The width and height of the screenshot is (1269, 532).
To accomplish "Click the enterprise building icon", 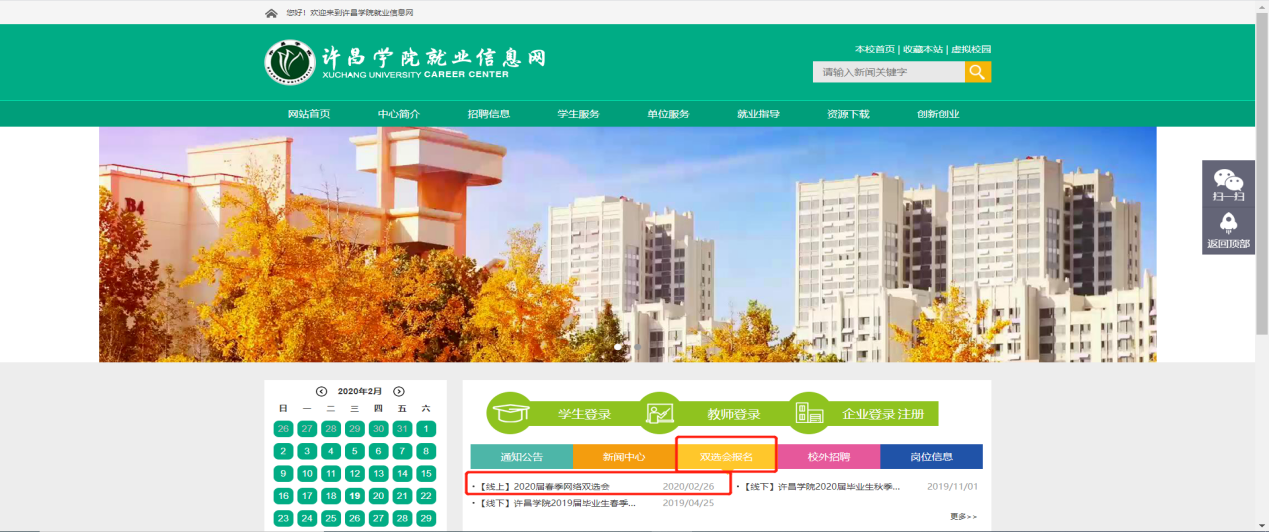I will coord(808,414).
